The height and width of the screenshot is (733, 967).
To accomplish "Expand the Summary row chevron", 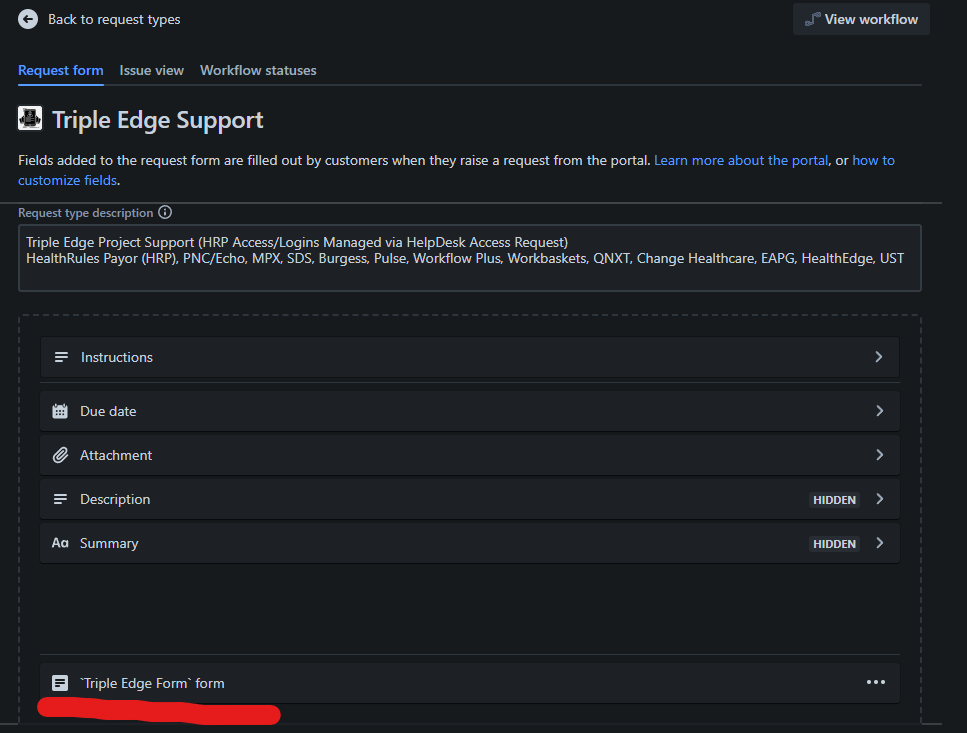I will [879, 543].
